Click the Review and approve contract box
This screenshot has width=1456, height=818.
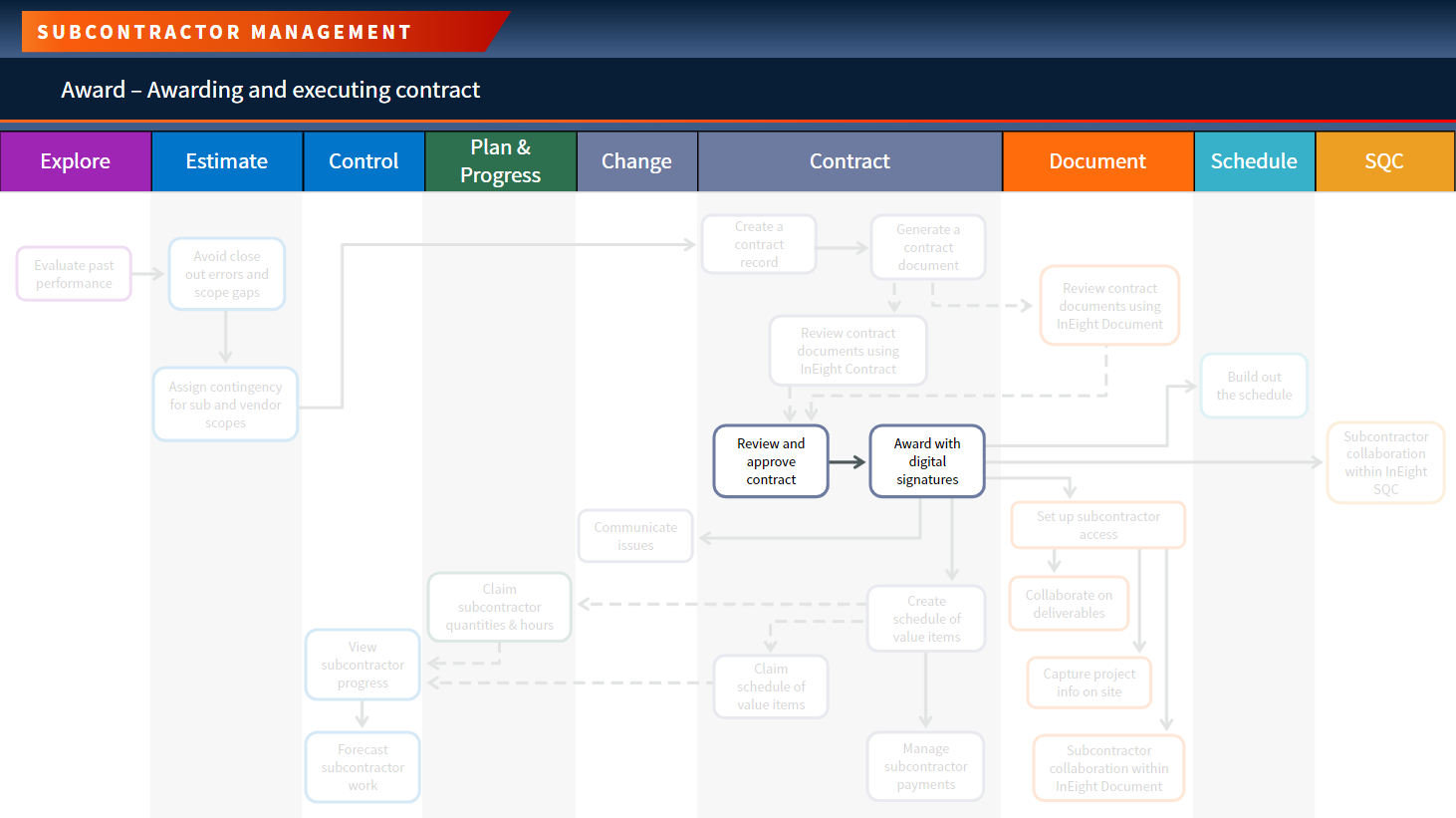(771, 461)
